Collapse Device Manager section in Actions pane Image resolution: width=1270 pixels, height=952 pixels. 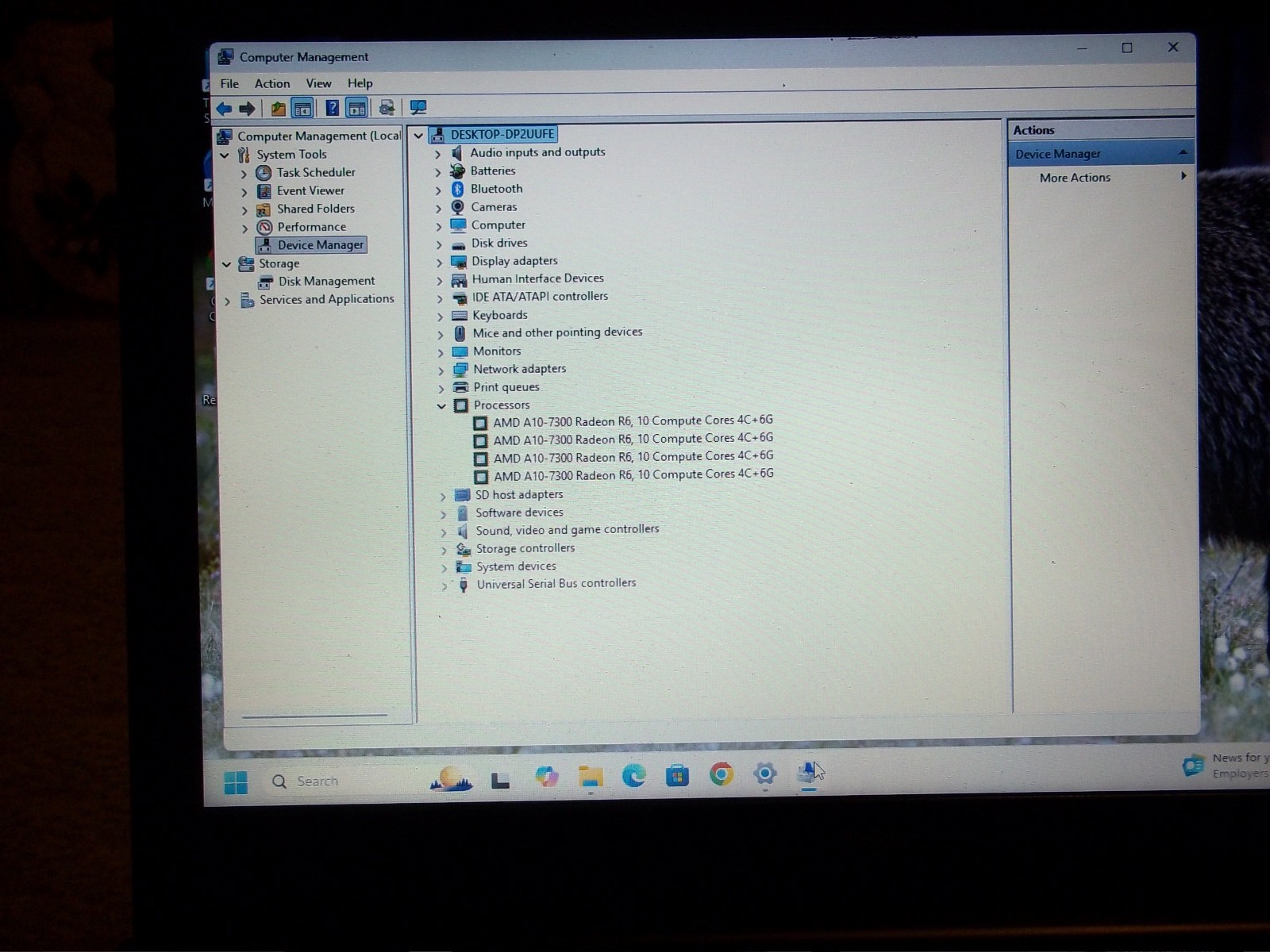point(1183,152)
